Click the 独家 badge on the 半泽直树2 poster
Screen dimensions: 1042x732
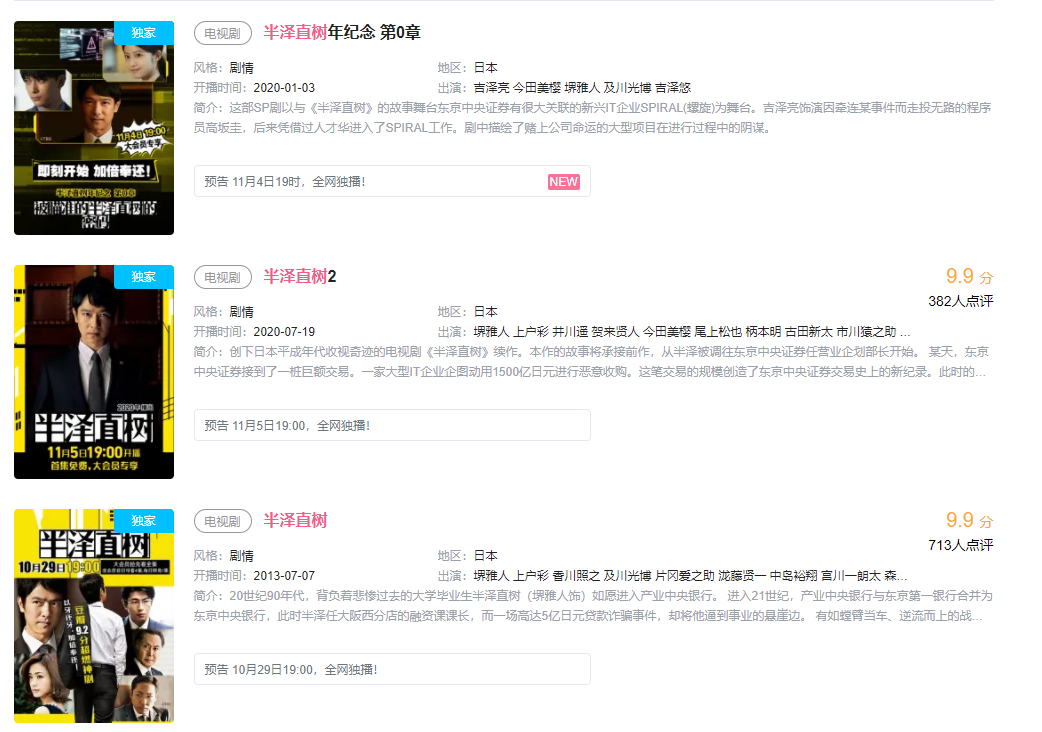pos(144,276)
